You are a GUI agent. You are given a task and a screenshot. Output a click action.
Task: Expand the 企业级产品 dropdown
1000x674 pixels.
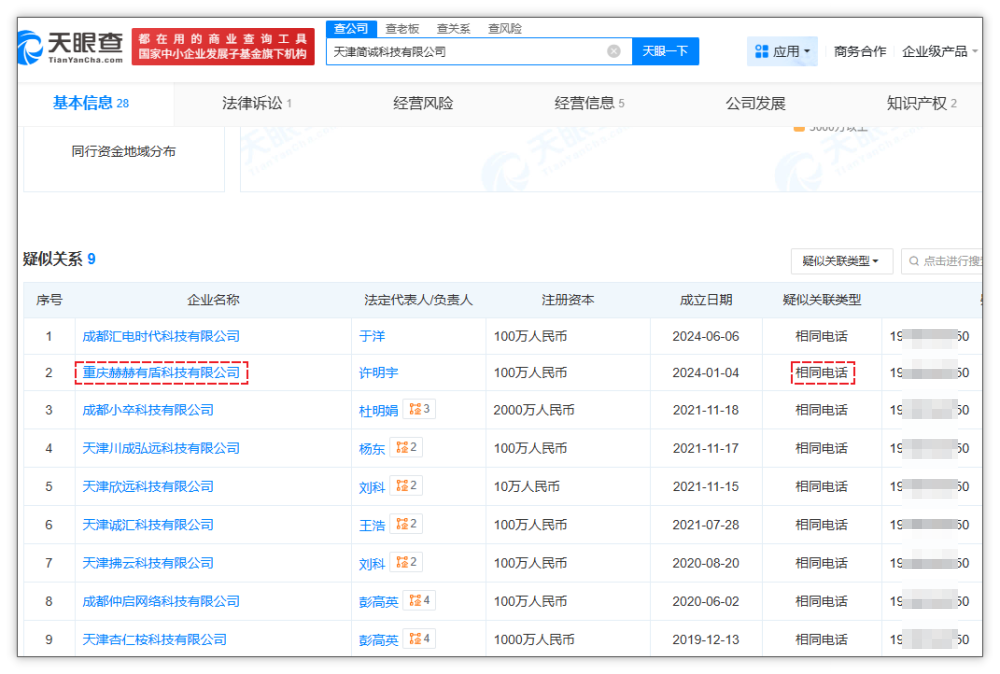[940, 51]
